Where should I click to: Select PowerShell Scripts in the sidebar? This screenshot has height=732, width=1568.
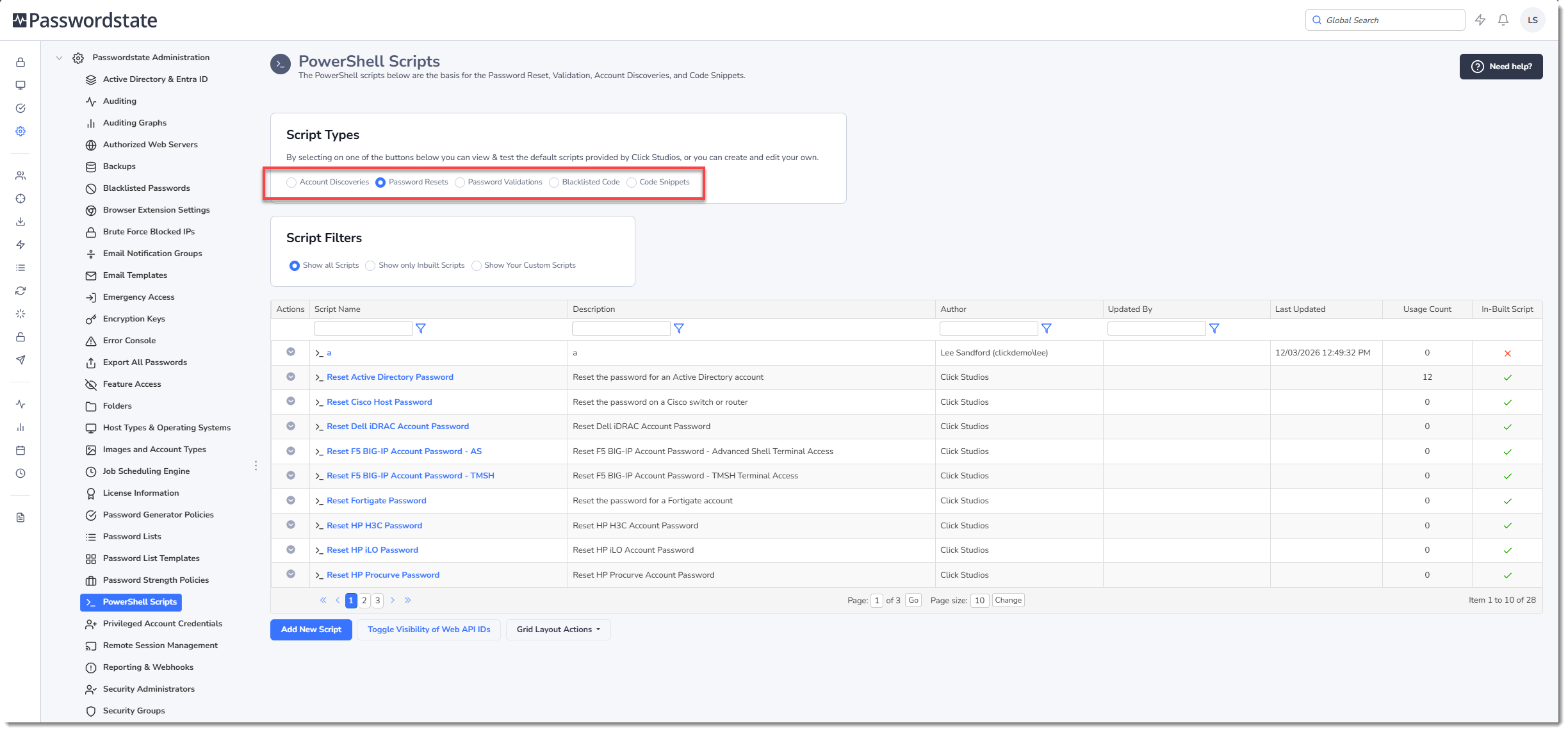[131, 602]
